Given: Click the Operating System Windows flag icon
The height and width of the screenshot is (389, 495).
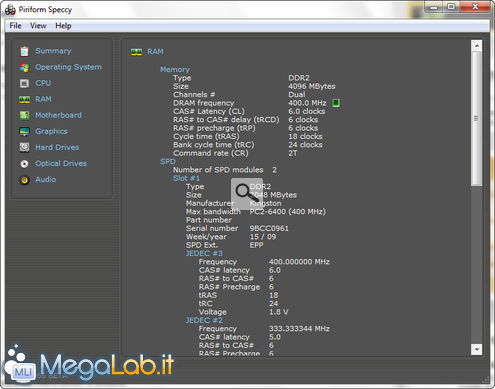Looking at the screenshot, I should (x=24, y=67).
